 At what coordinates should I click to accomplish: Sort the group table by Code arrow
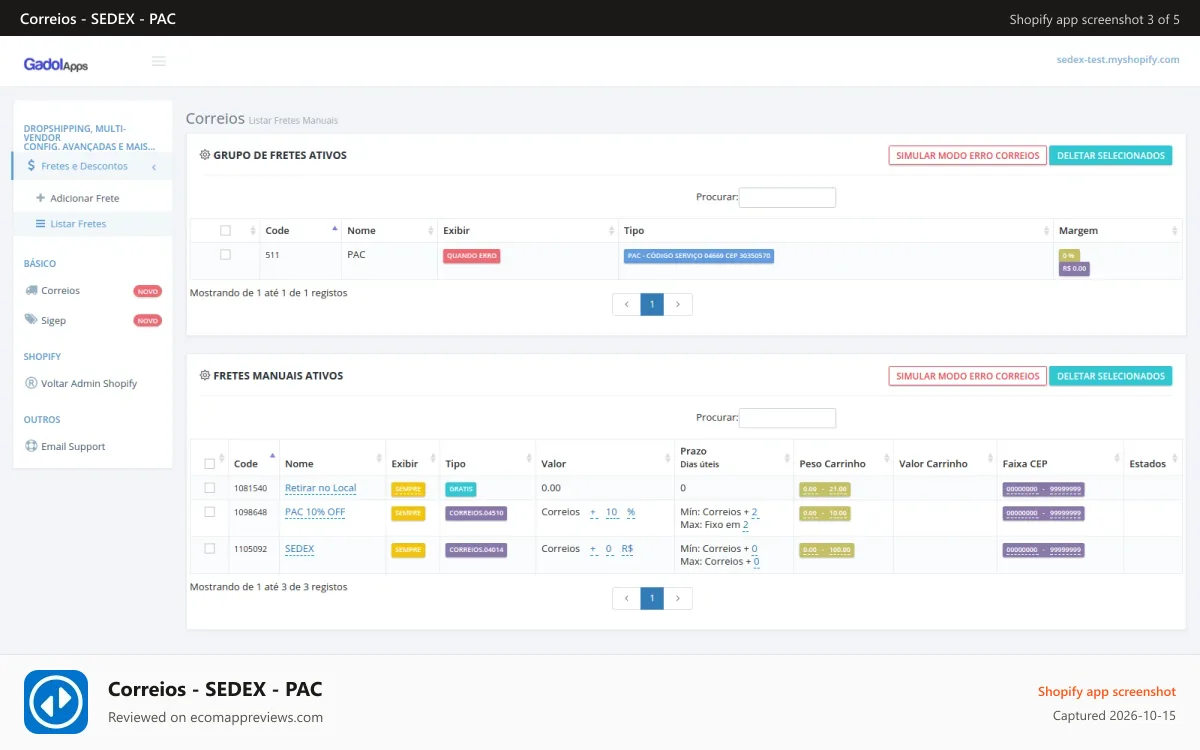pos(334,229)
